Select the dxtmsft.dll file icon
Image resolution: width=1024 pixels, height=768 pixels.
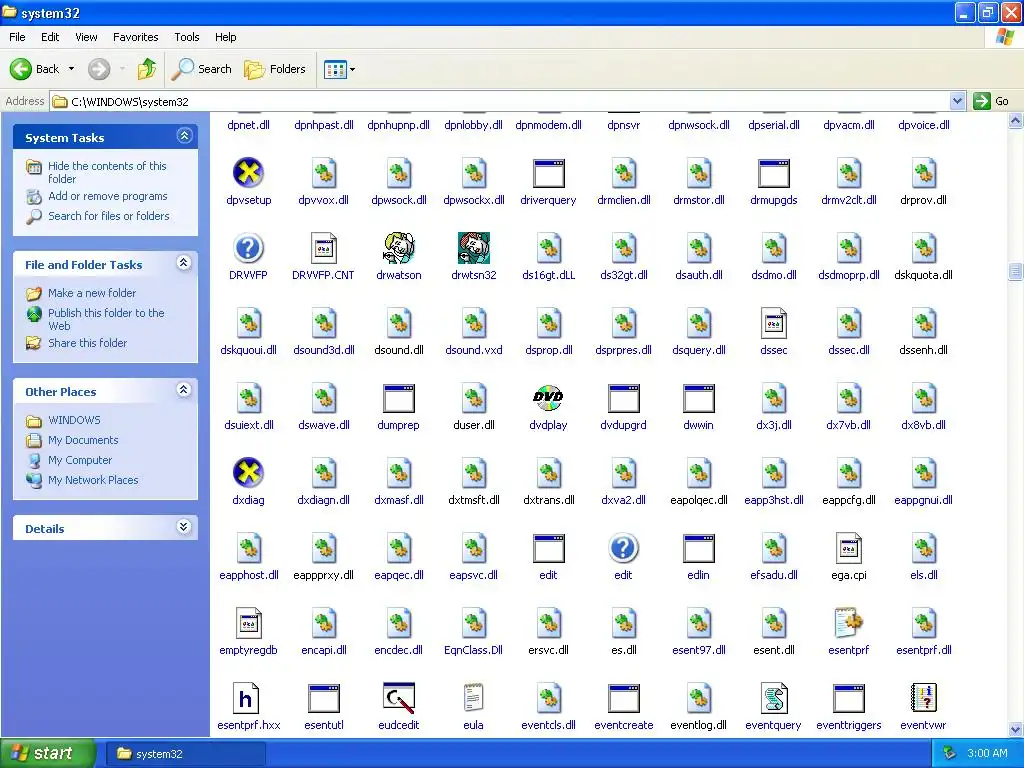(473, 473)
